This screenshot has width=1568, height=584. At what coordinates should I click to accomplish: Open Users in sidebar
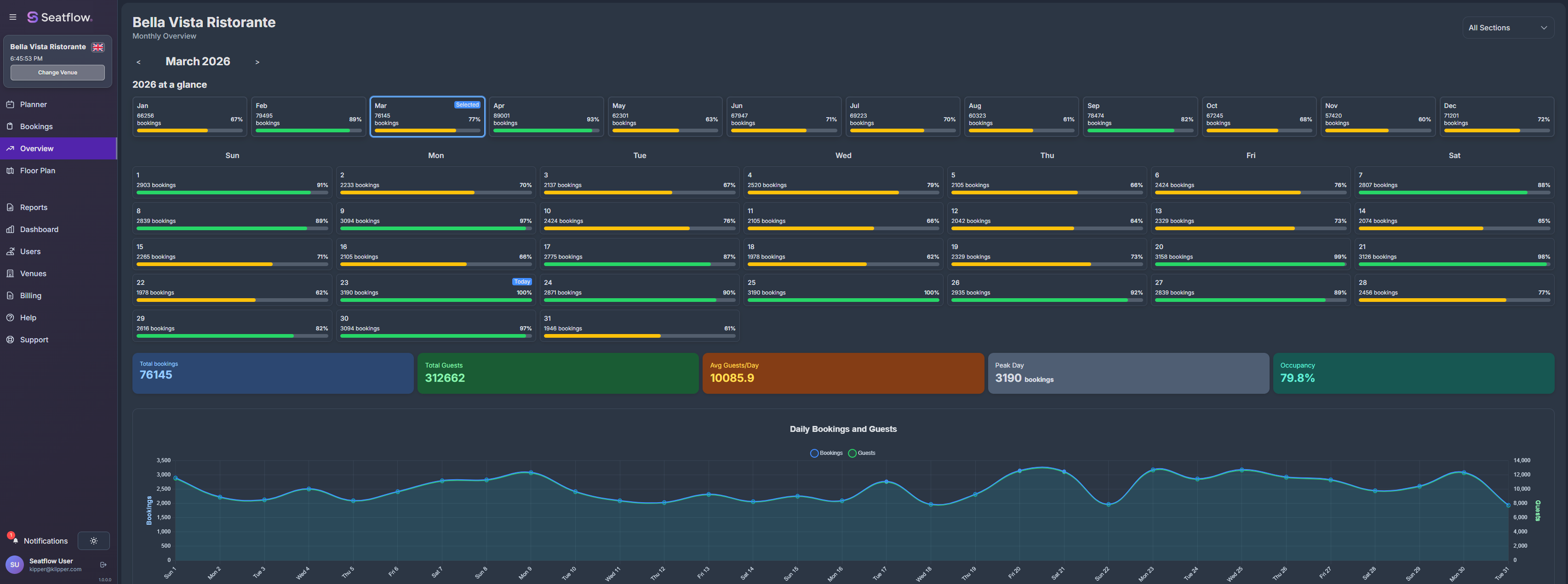pos(58,251)
